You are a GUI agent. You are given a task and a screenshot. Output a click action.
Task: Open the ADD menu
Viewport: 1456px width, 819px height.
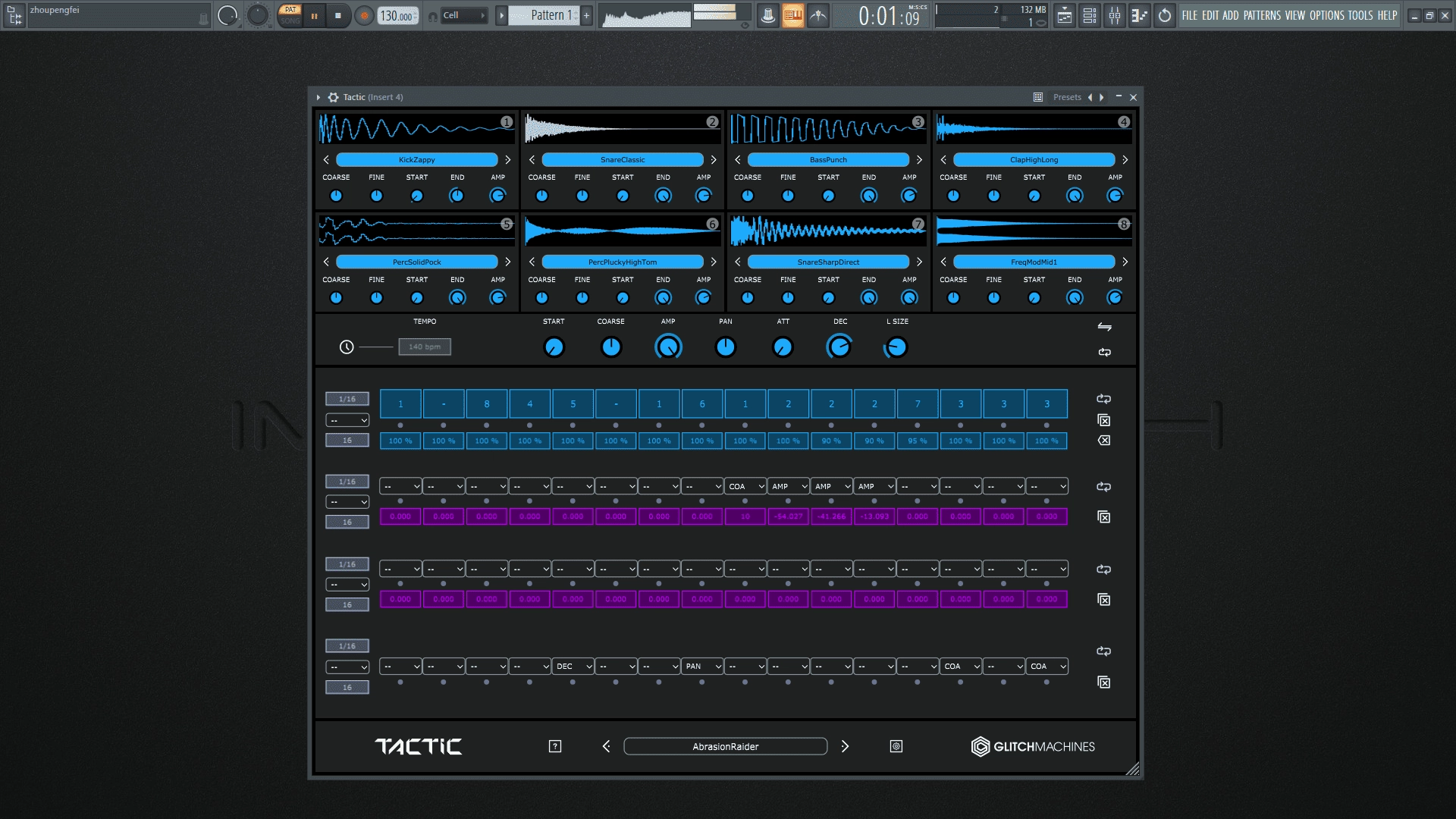[1231, 15]
